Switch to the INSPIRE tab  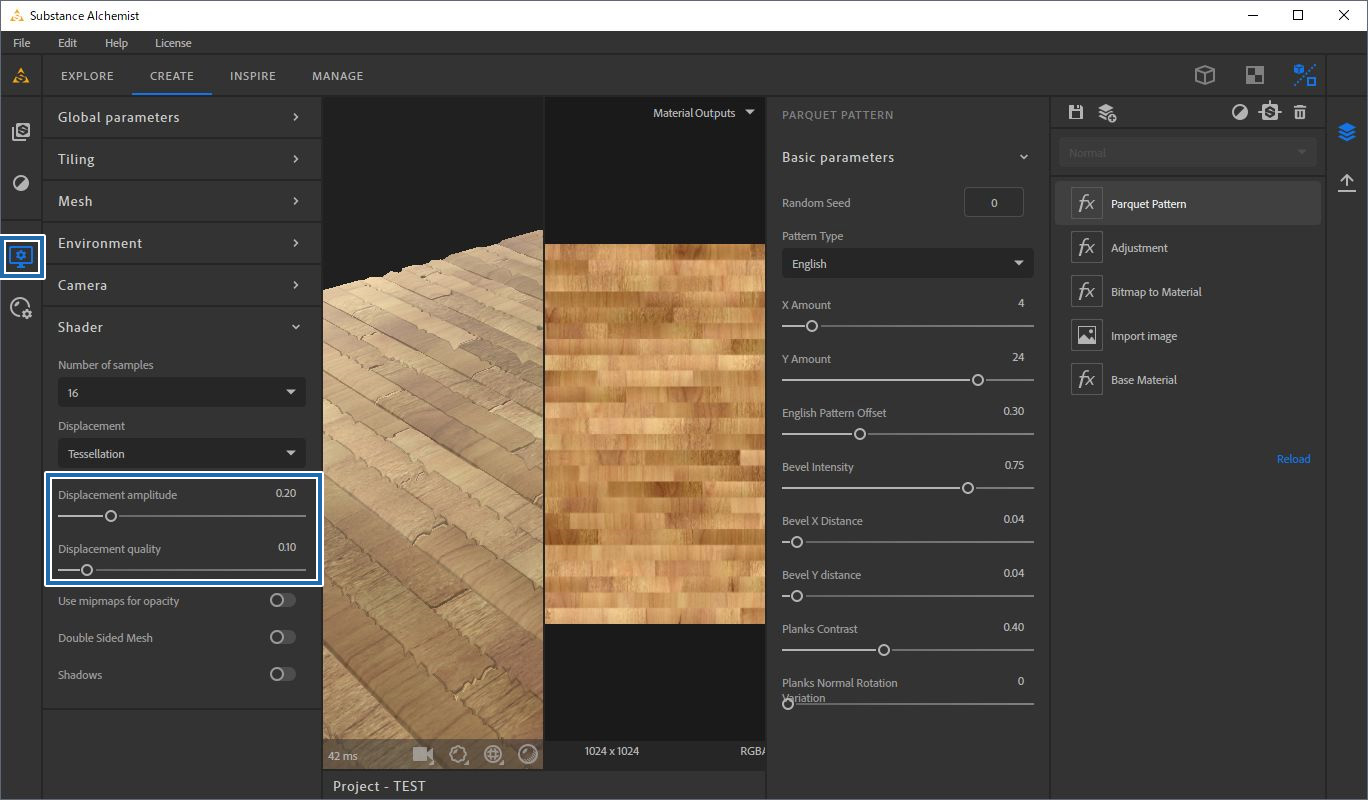coord(253,76)
